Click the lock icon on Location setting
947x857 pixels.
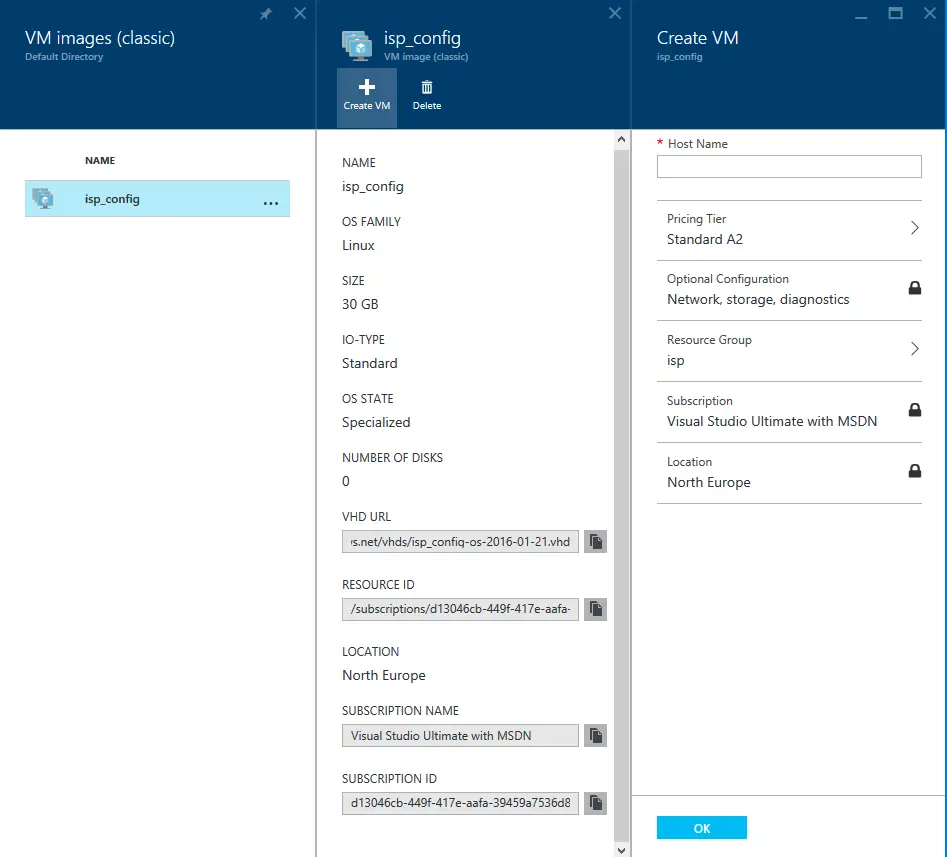tap(914, 471)
